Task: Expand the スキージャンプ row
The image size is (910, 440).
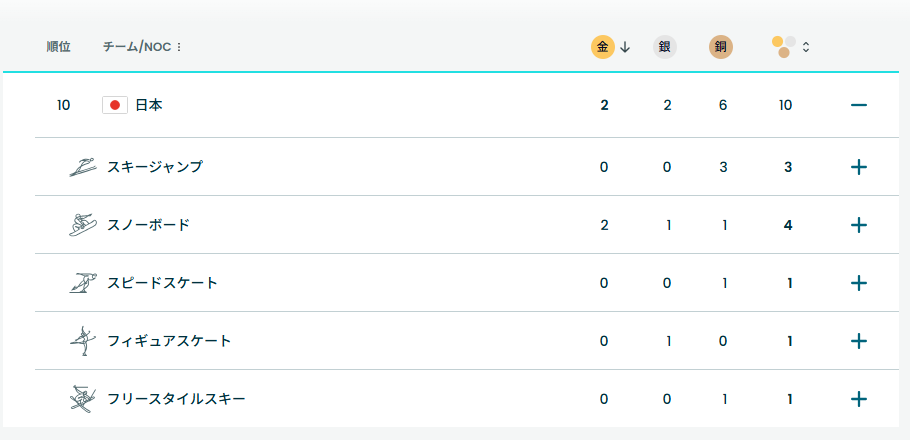Action: [858, 167]
